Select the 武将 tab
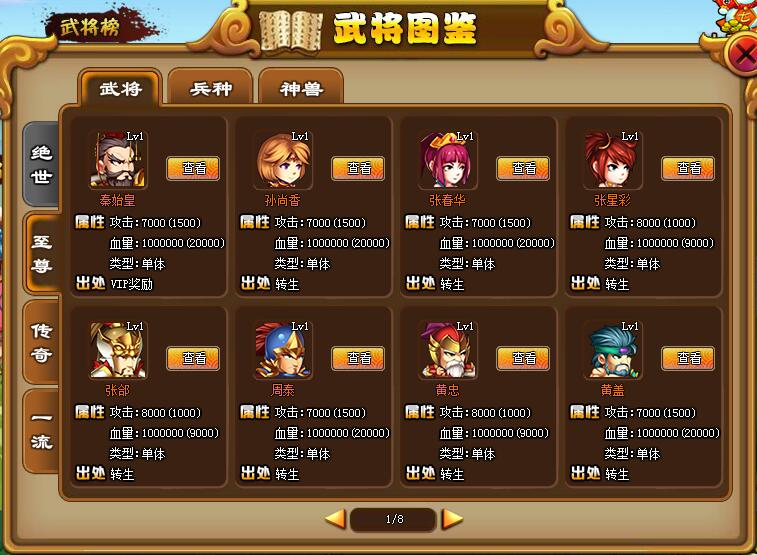 (120, 88)
